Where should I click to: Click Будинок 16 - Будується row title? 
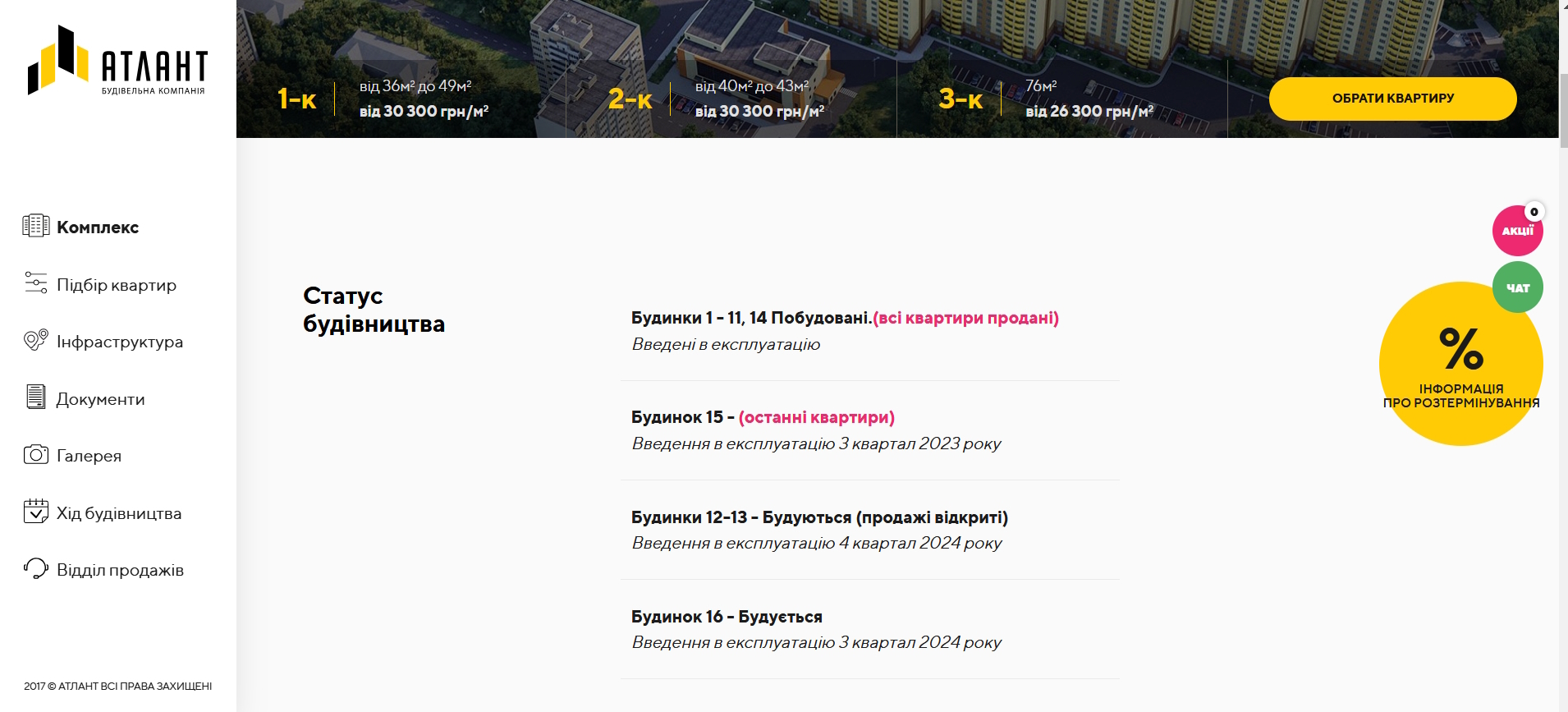[x=727, y=617]
